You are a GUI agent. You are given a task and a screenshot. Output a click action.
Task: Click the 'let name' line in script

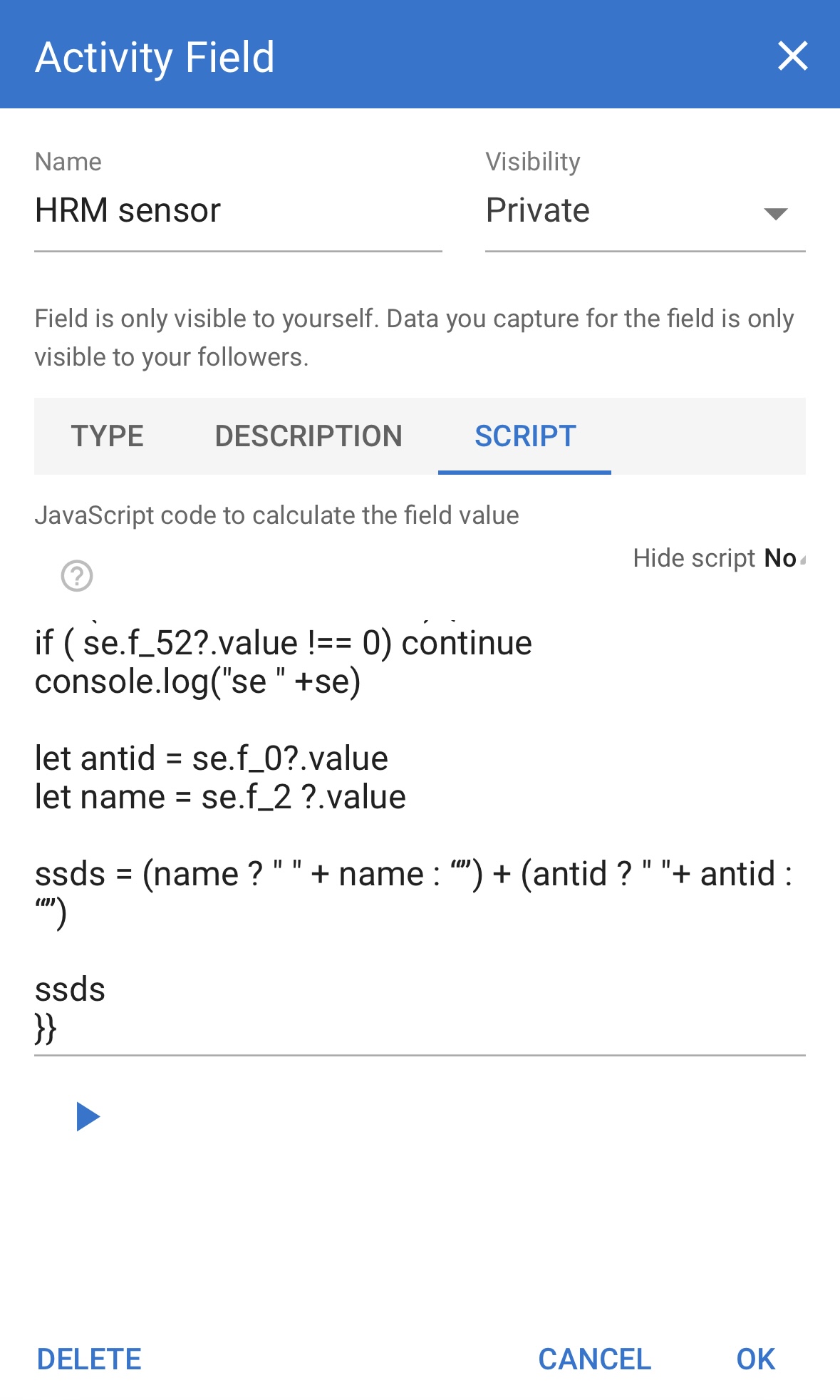(220, 797)
